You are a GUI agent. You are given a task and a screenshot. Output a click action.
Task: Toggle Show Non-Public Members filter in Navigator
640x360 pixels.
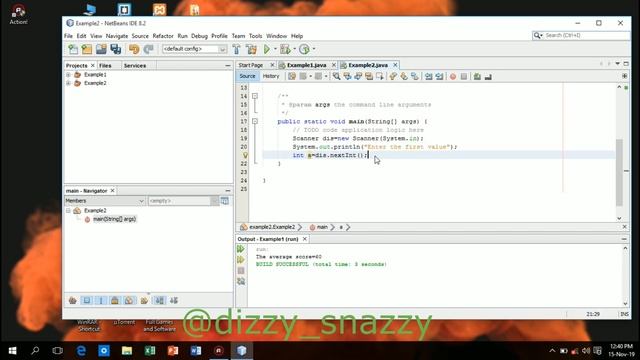coord(115,300)
